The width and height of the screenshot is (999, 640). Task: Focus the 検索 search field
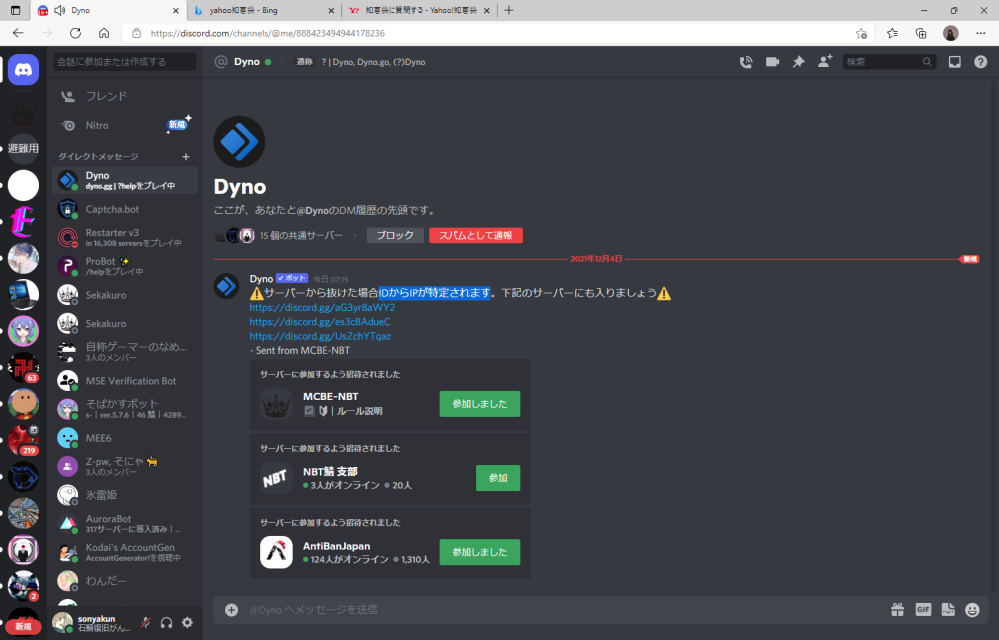889,62
